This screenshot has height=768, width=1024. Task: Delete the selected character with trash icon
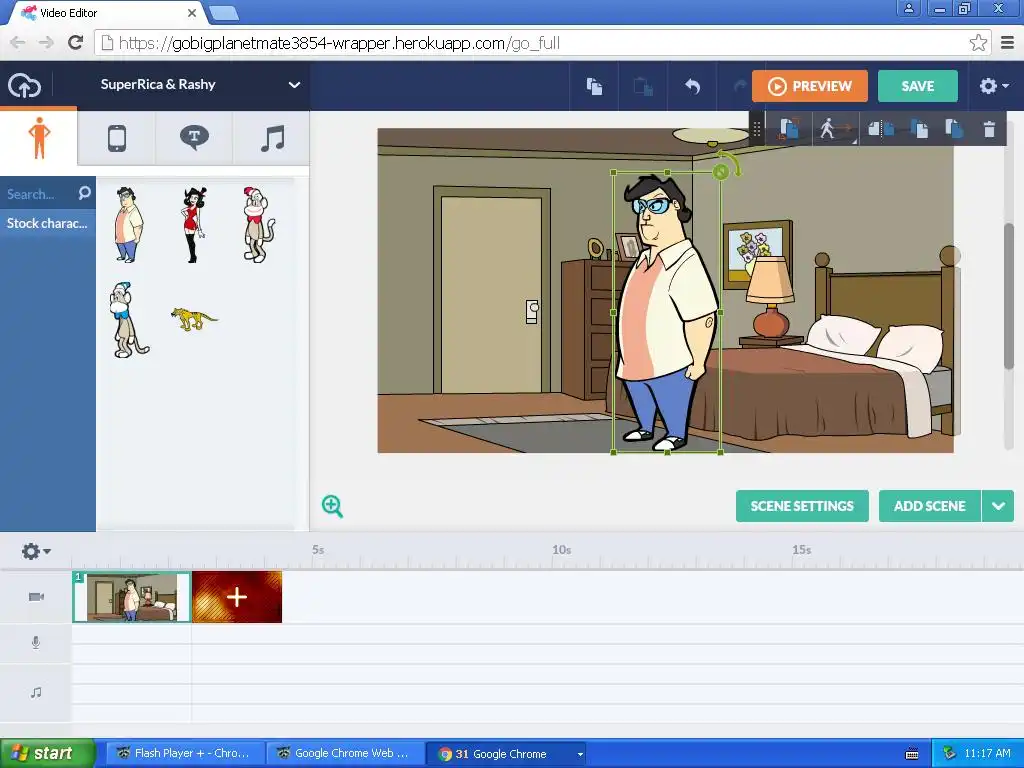[989, 129]
